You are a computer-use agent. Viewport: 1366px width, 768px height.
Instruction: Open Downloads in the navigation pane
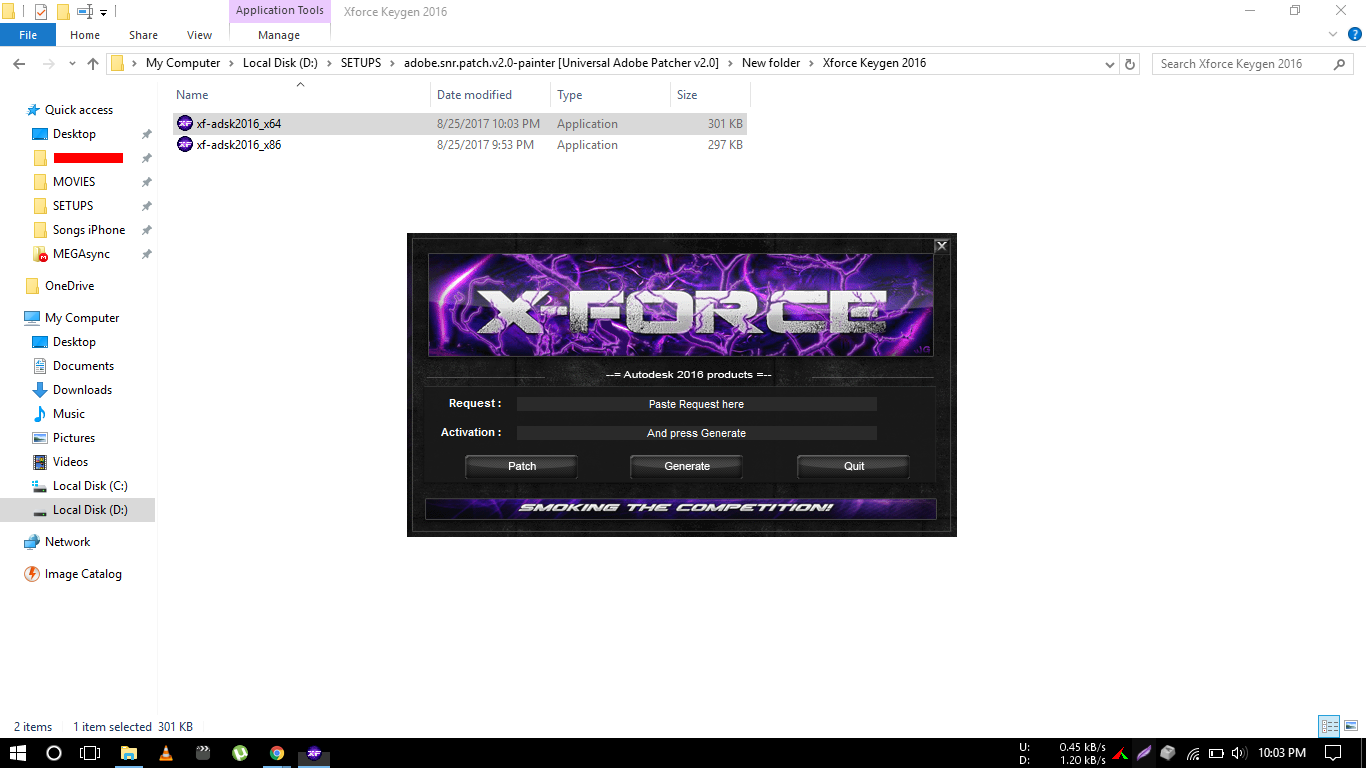click(82, 390)
